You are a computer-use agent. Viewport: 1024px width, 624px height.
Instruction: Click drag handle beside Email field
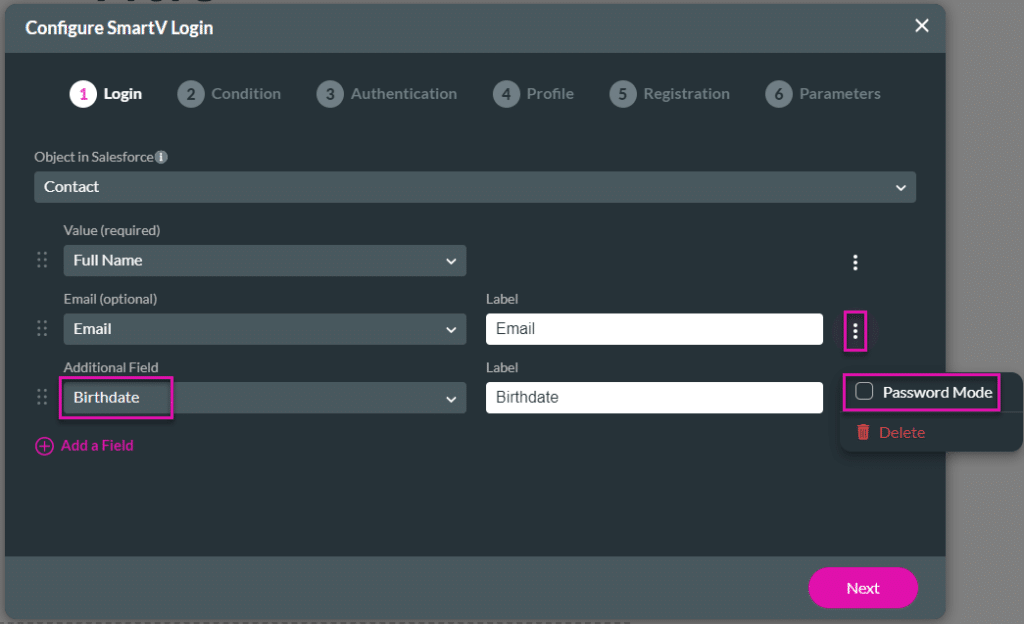(x=42, y=329)
